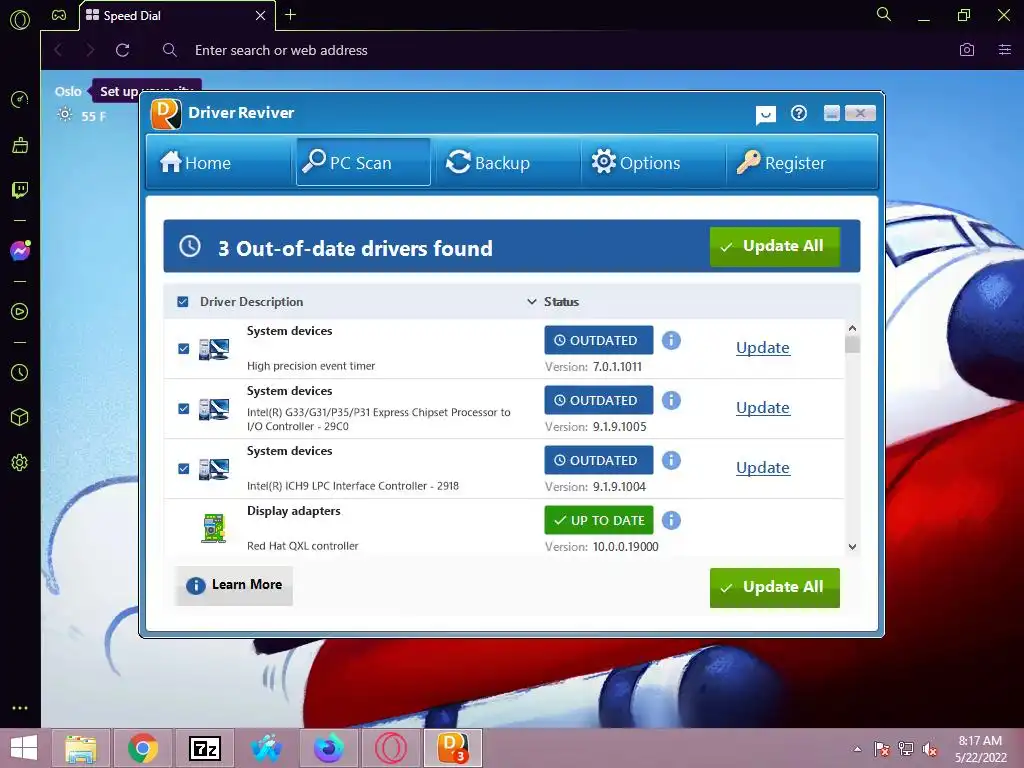The image size is (1024, 768).
Task: Show hidden system tray icons
Action: point(857,749)
